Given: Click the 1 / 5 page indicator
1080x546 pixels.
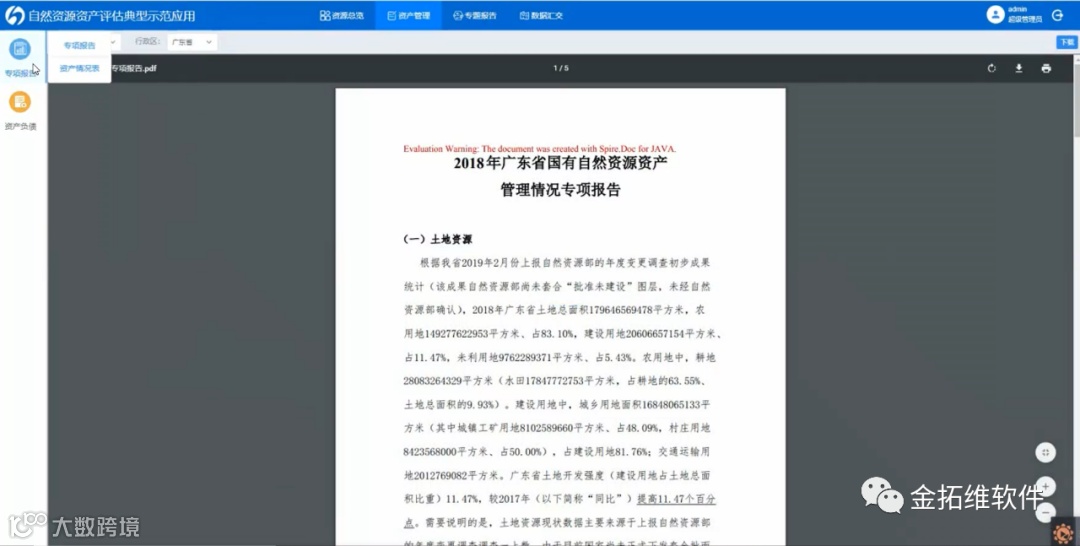Looking at the screenshot, I should tap(561, 68).
